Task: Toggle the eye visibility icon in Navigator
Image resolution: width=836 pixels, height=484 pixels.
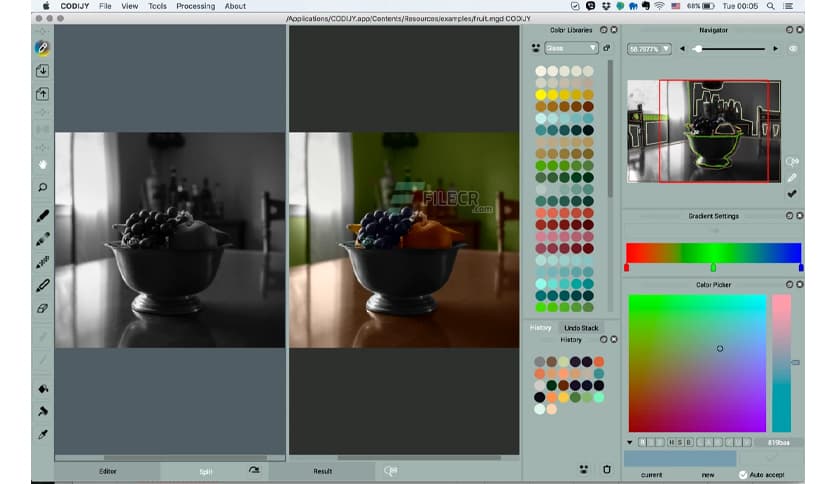Action: click(x=793, y=49)
